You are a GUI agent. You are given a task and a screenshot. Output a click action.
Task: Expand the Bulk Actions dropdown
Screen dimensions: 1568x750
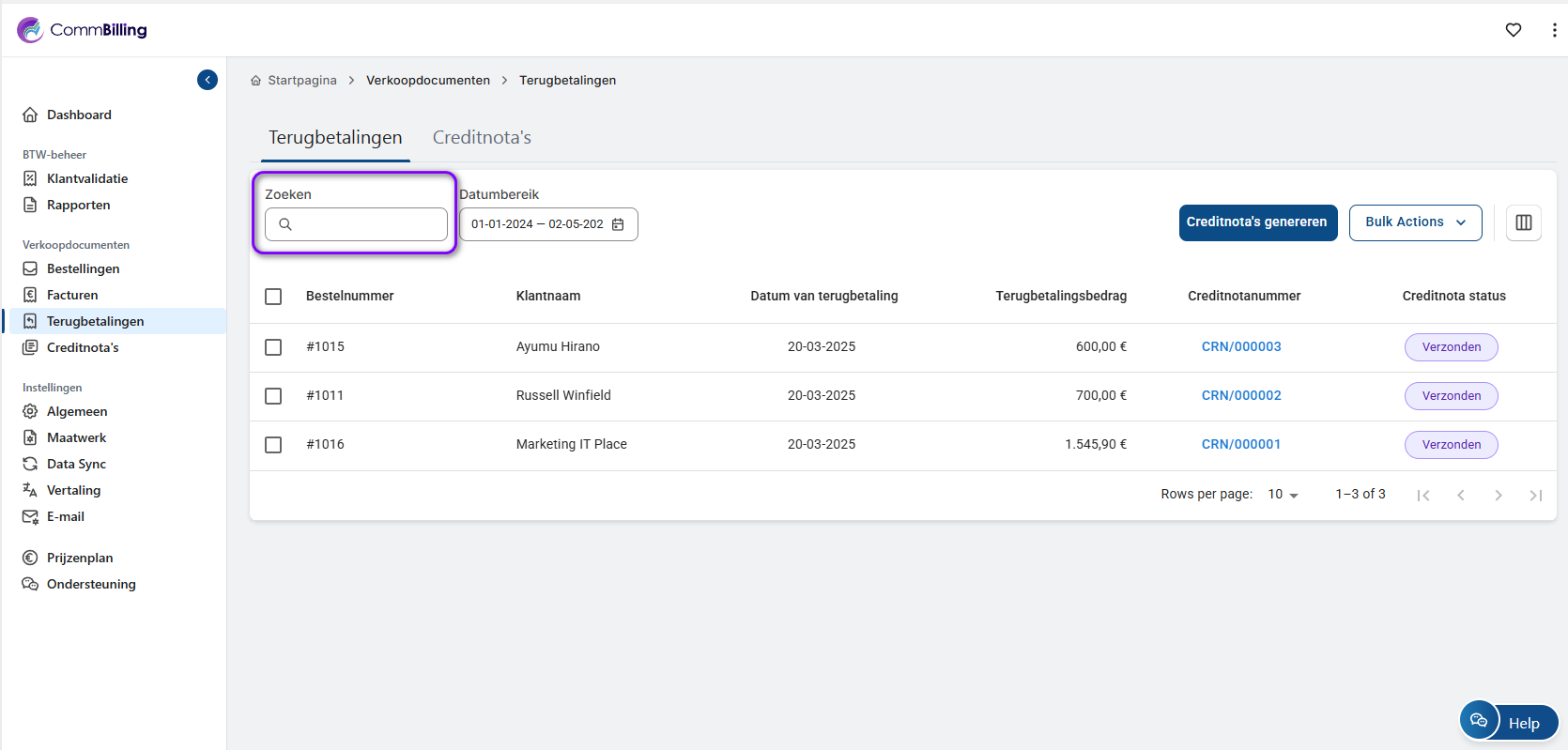pyautogui.click(x=1415, y=222)
